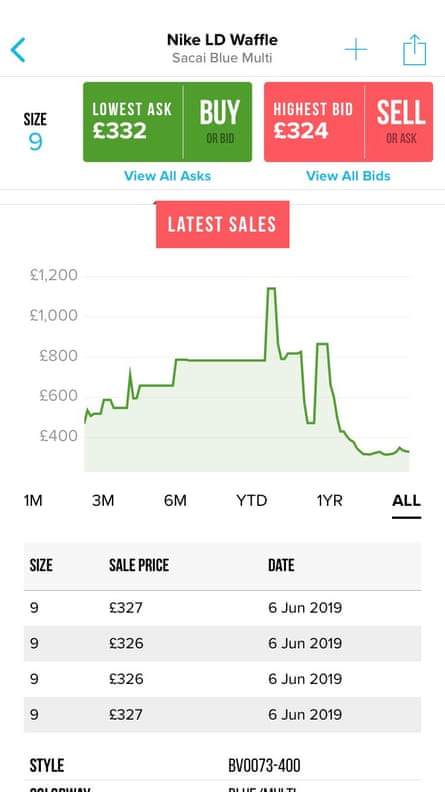
Task: Open View All Bids link
Action: click(348, 176)
